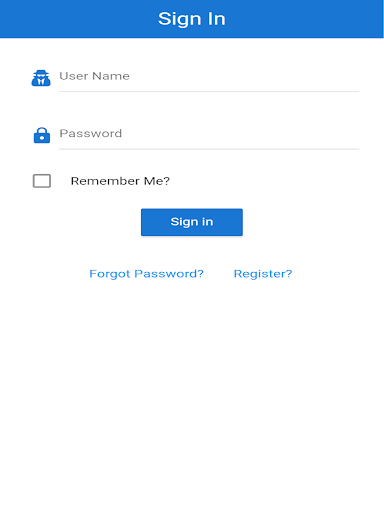Select the lock icon beside Password
The width and height of the screenshot is (384, 512).
click(42, 135)
